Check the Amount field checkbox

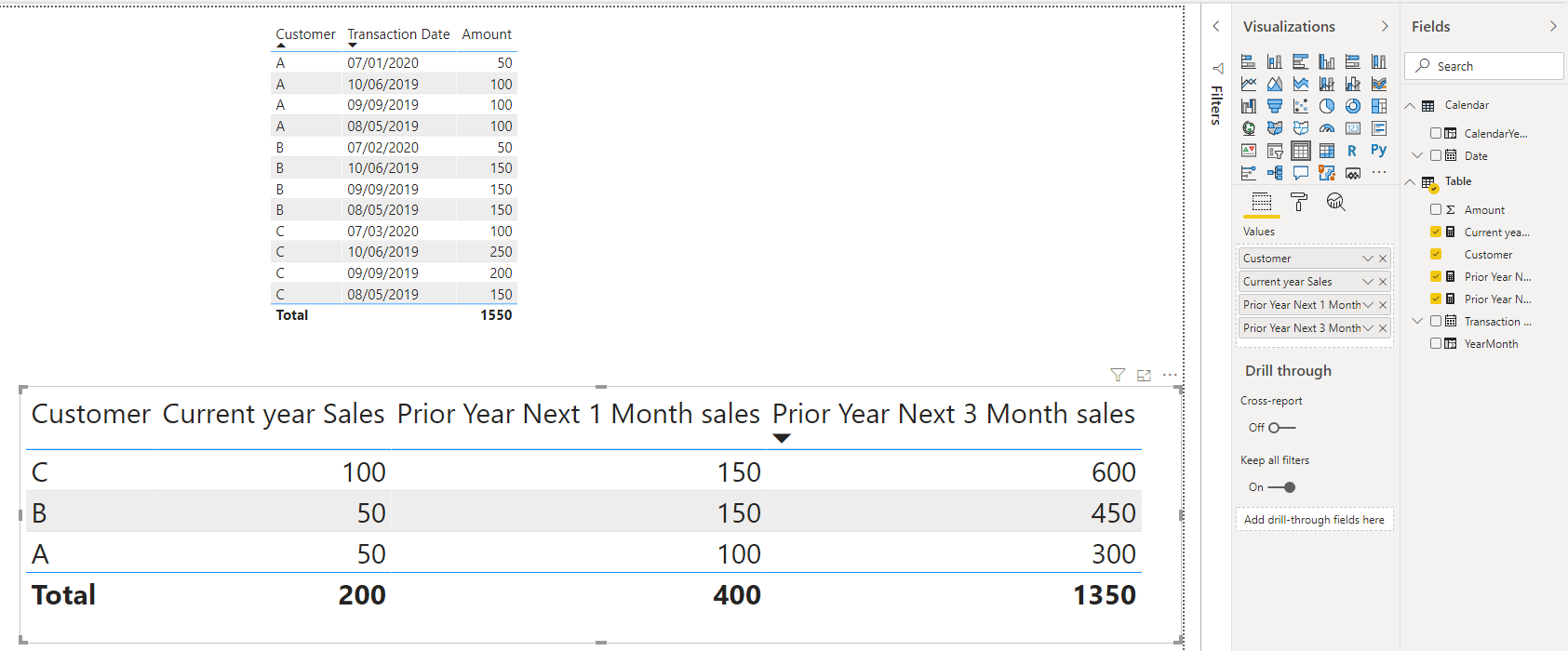[1436, 209]
